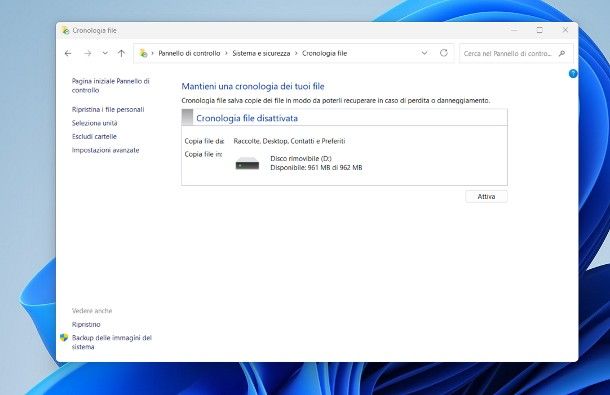Open 'Backup delle immagini del sistema'
The image size is (610, 395).
(x=112, y=342)
